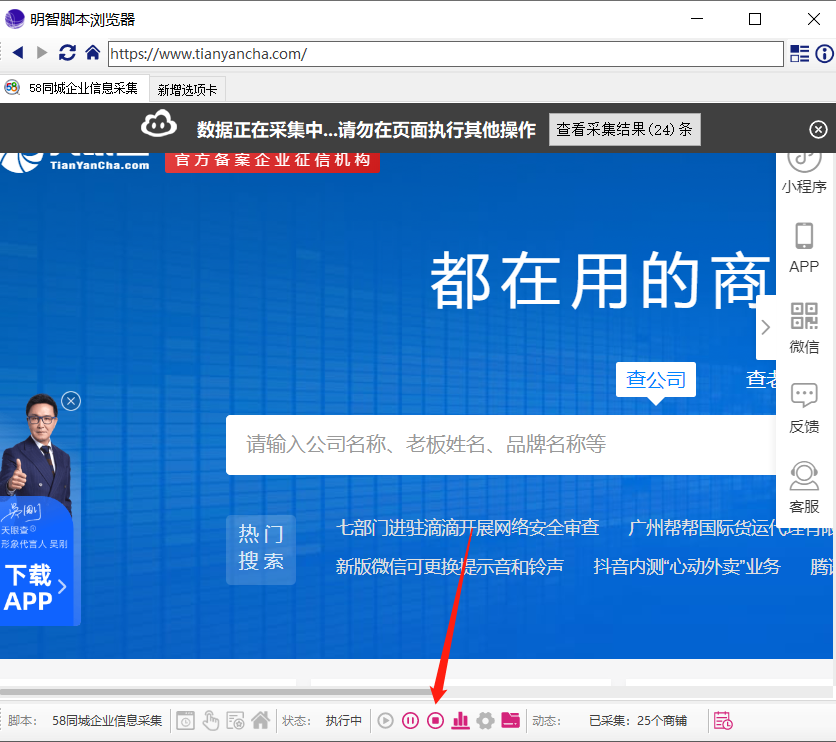The image size is (836, 742).
Task: Click the script name 58同城企业信息采集 in the status bar
Action: [x=107, y=721]
